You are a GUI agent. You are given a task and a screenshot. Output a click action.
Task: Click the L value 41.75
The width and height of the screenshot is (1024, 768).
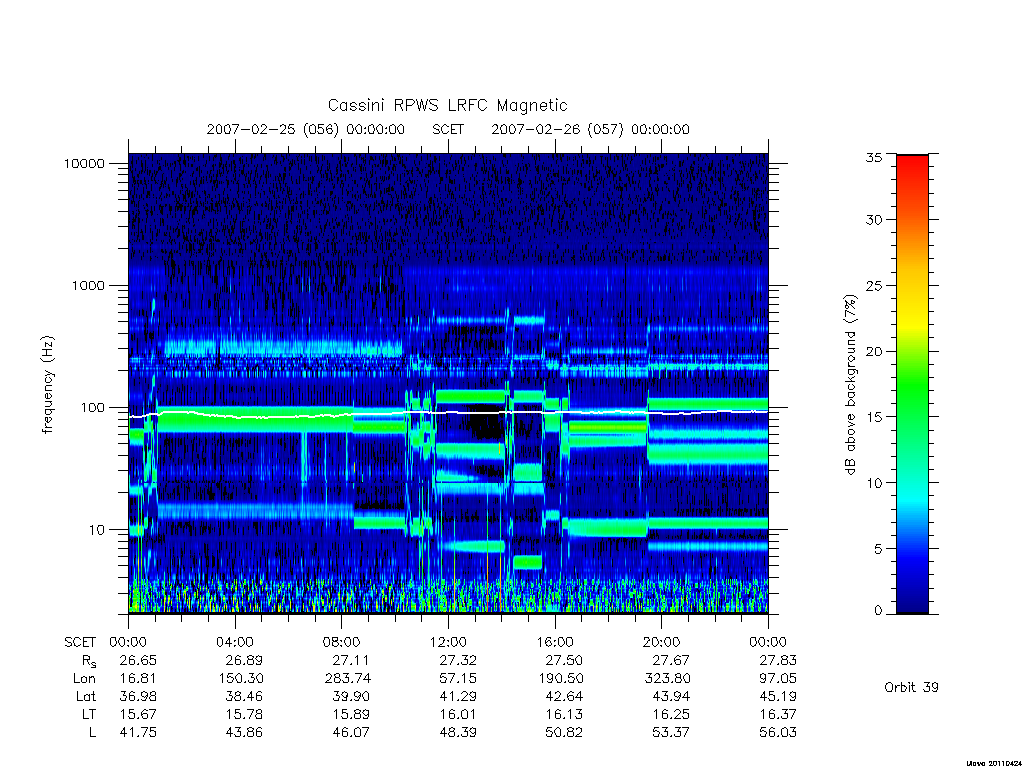point(138,732)
